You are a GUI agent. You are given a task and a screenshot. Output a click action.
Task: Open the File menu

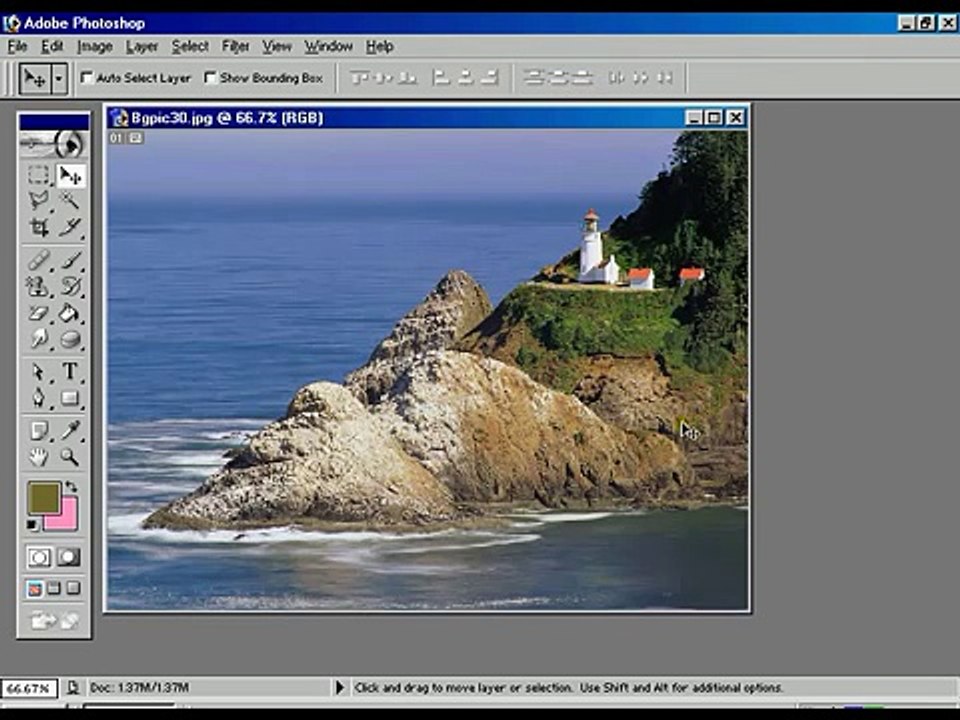[17, 47]
